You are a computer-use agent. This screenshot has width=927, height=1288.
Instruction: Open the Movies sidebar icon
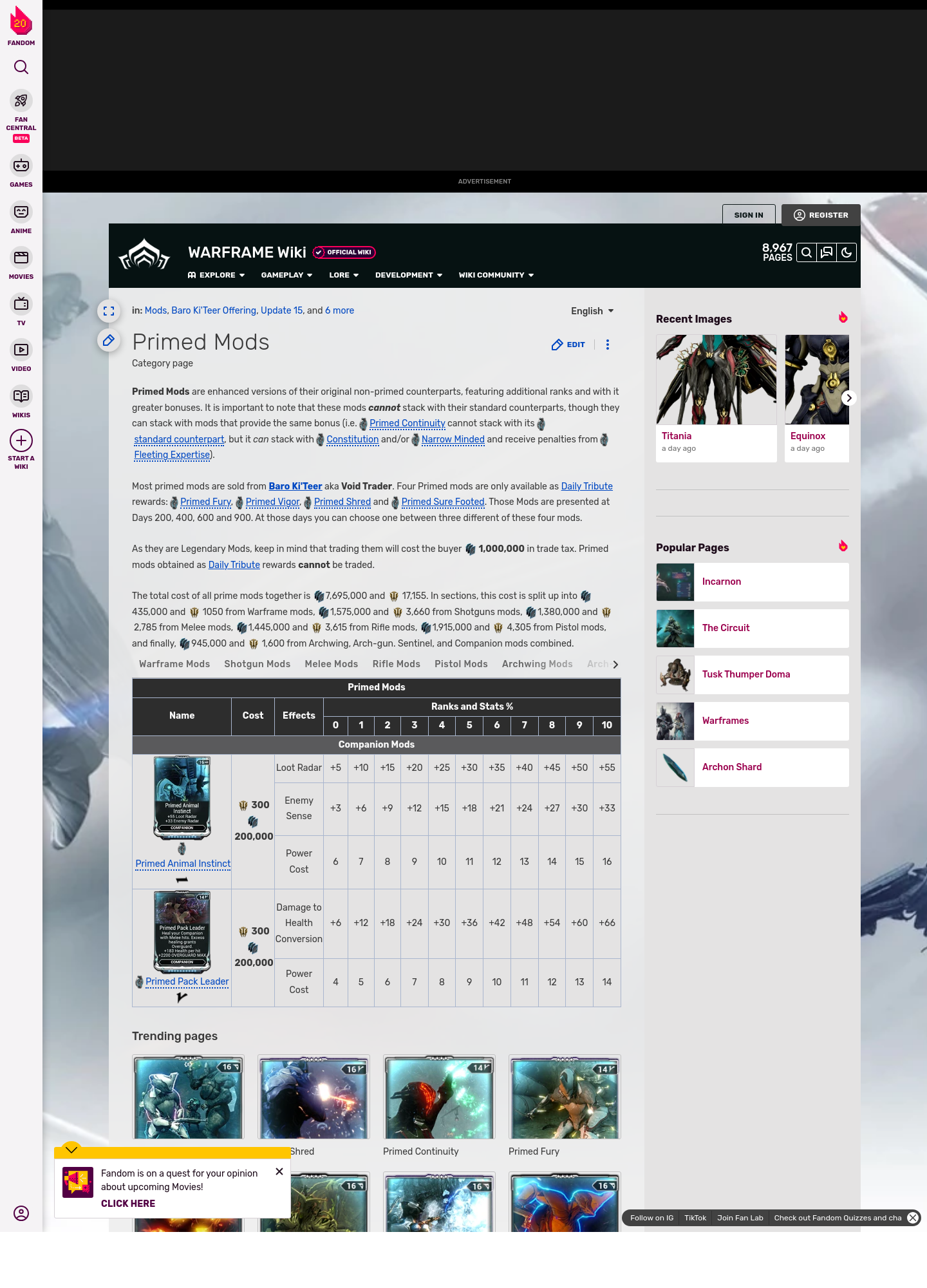coord(21,258)
